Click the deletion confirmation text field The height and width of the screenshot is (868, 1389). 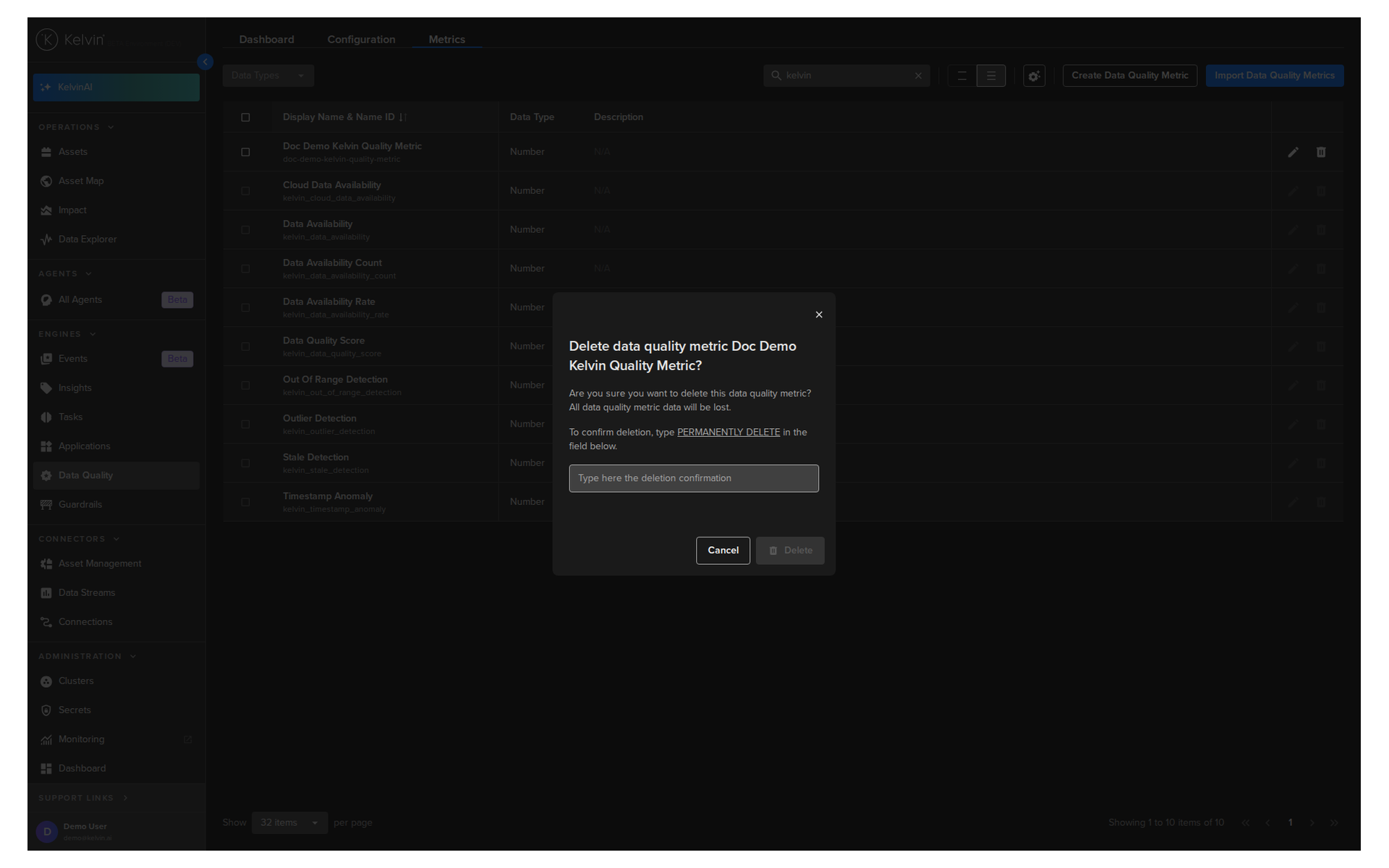pos(694,478)
